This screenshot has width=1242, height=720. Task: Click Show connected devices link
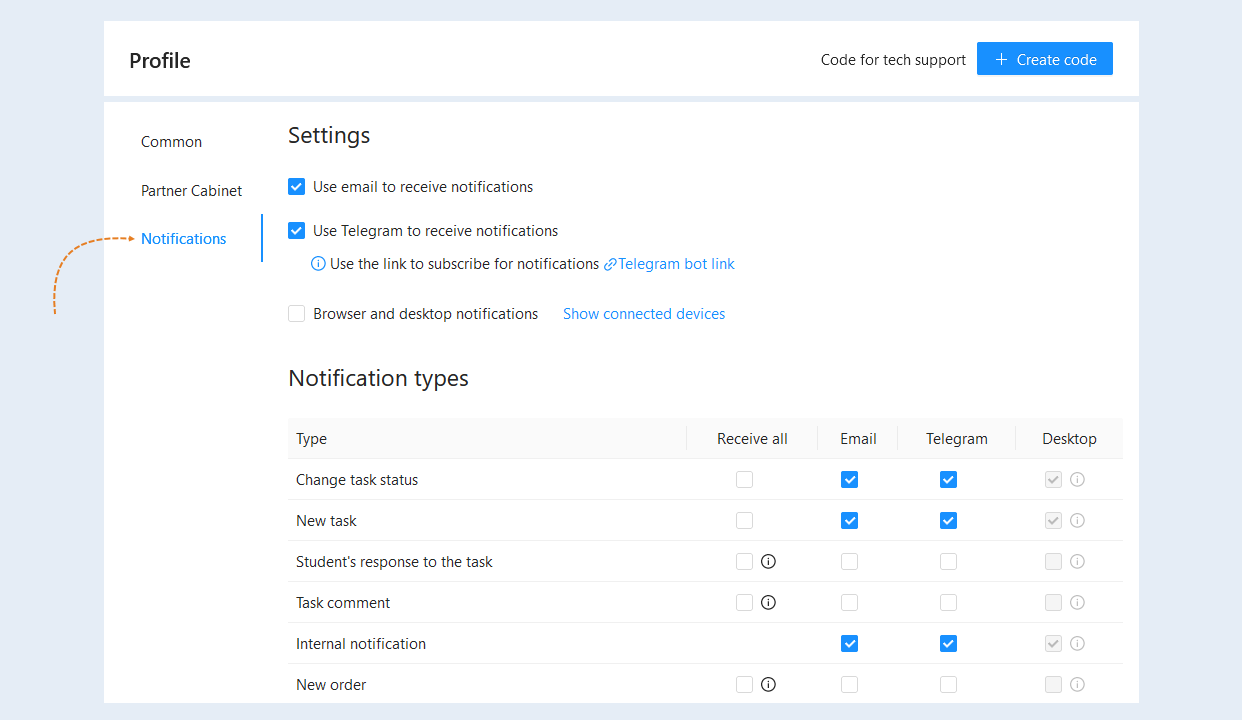[644, 314]
